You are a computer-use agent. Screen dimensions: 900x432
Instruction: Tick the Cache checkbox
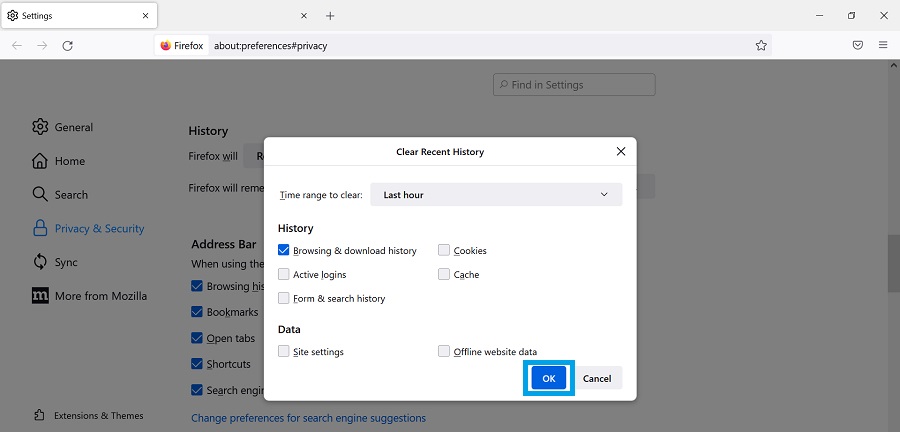(x=444, y=275)
